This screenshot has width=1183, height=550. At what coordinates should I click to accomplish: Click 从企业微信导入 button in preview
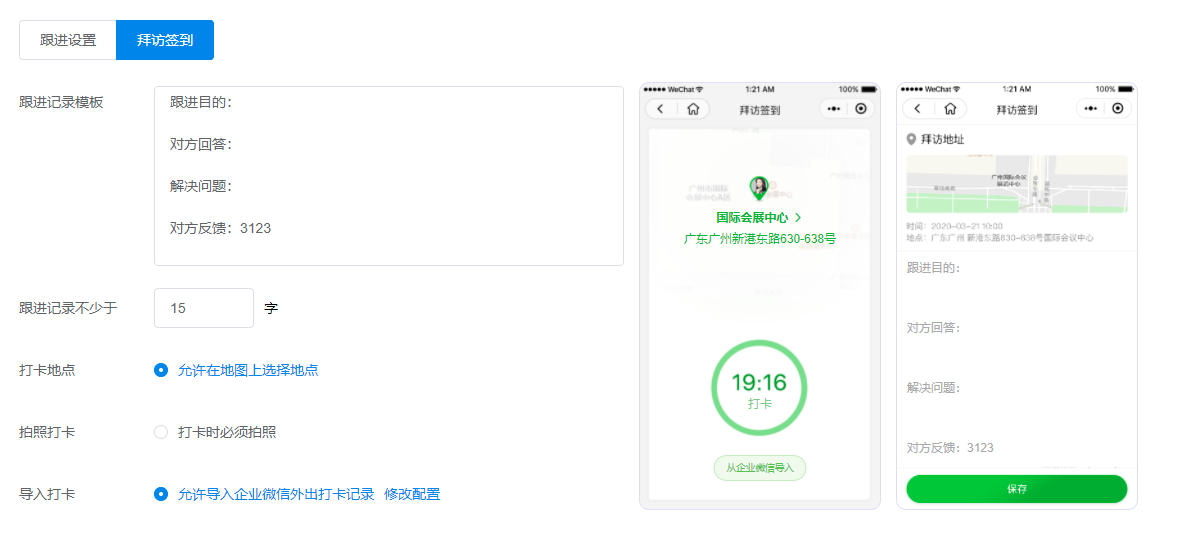(759, 468)
